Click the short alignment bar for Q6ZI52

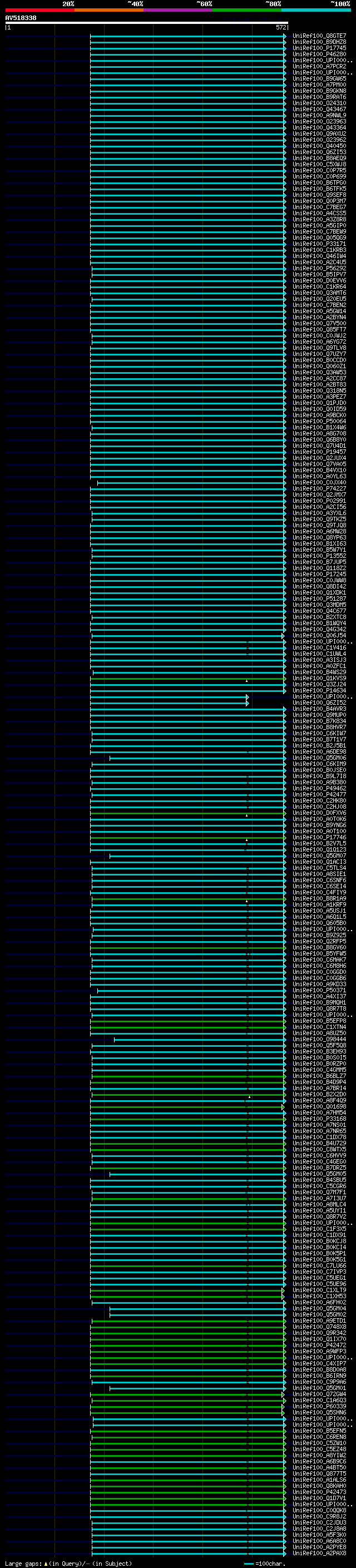point(170,703)
